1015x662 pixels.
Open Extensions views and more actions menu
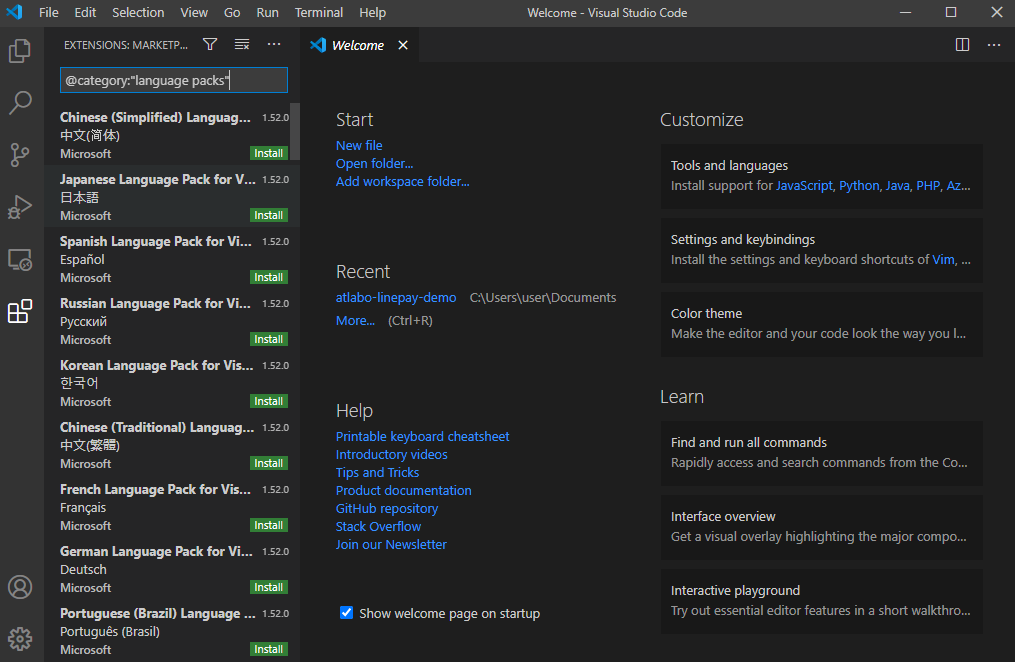point(274,45)
